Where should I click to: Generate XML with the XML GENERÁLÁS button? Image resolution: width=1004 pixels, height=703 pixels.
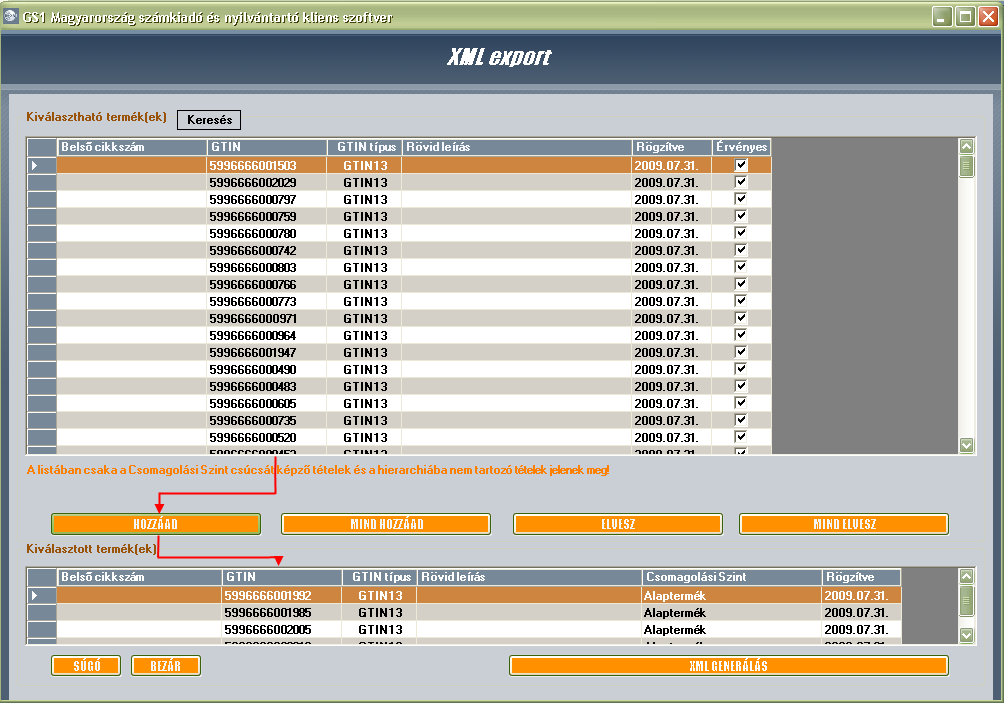pos(729,666)
